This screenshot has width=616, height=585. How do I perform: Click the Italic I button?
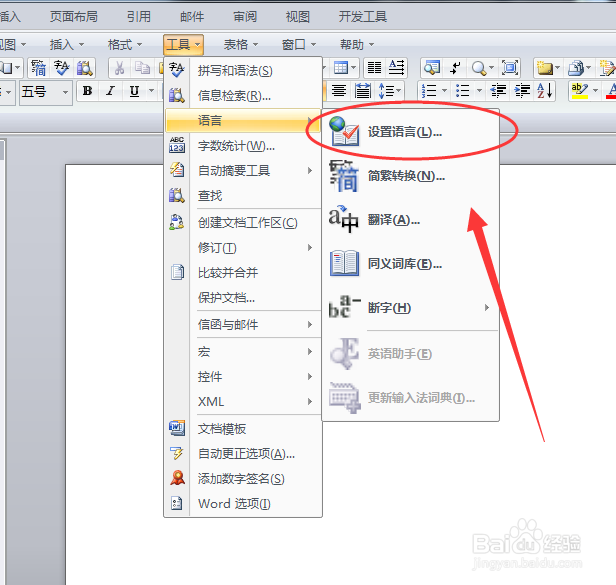point(110,91)
